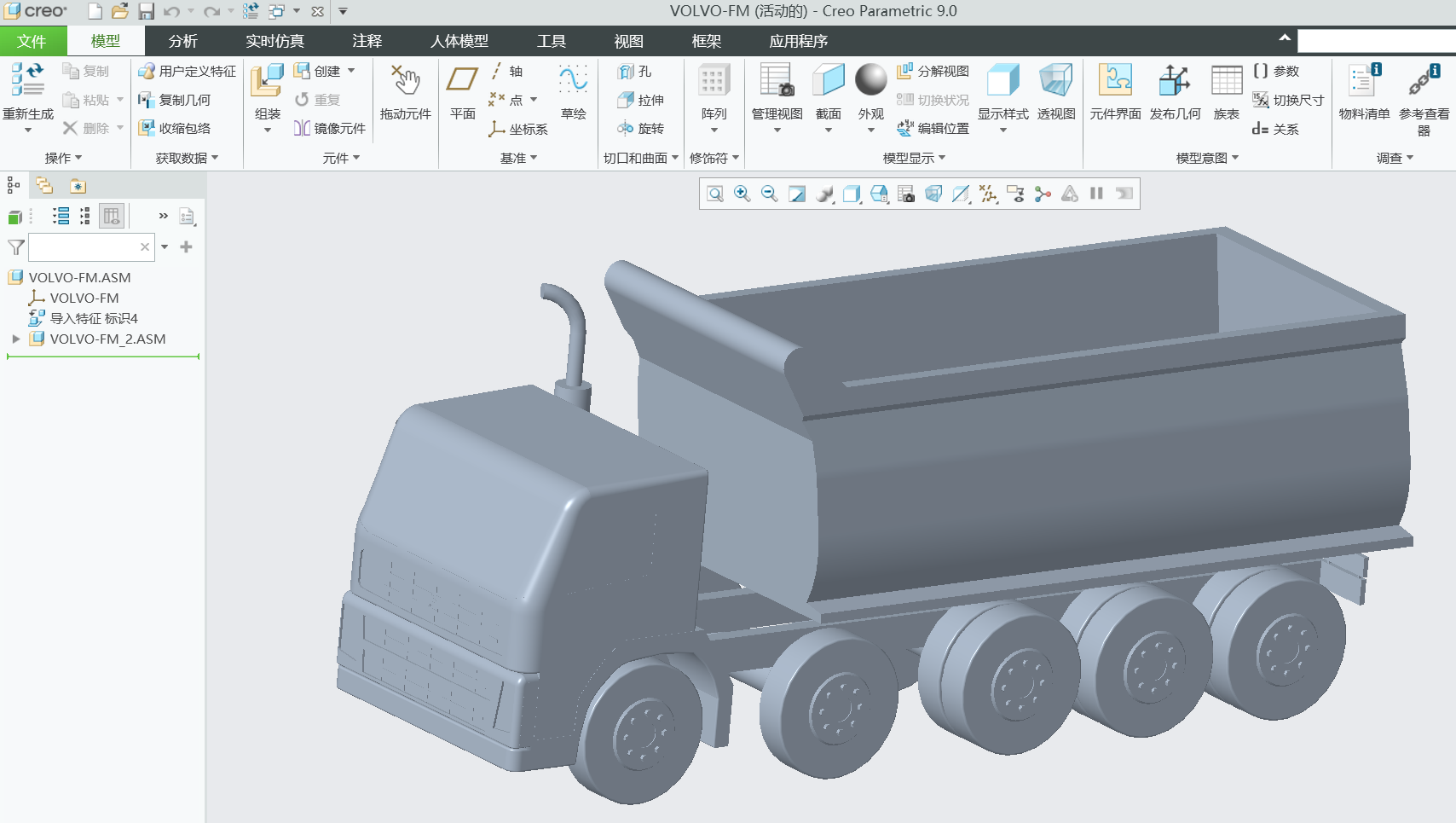
Task: Choose the 旋转 revolve tool
Action: tap(641, 128)
